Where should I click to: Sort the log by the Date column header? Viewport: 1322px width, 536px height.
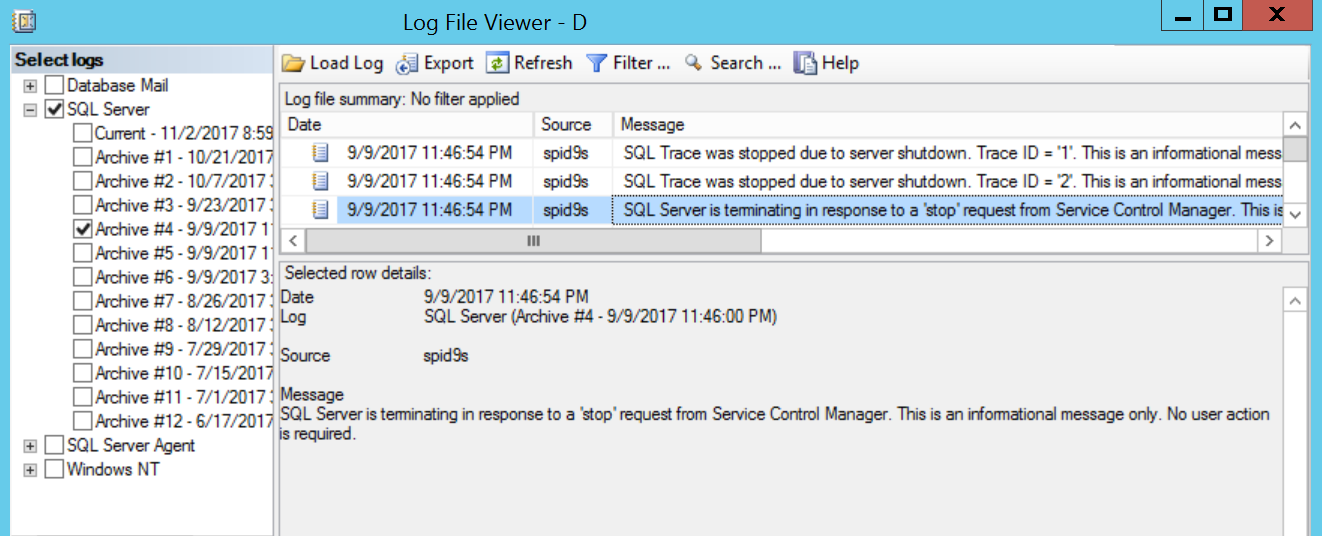(x=407, y=125)
